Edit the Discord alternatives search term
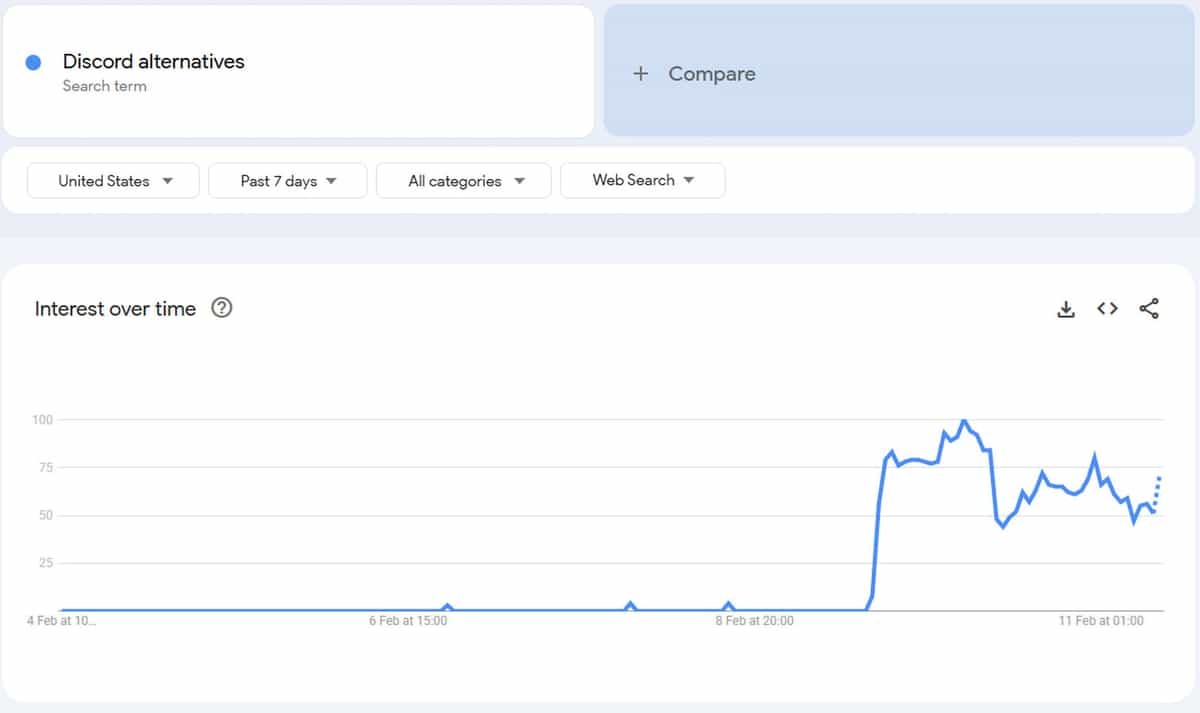This screenshot has width=1200, height=713. pos(153,61)
